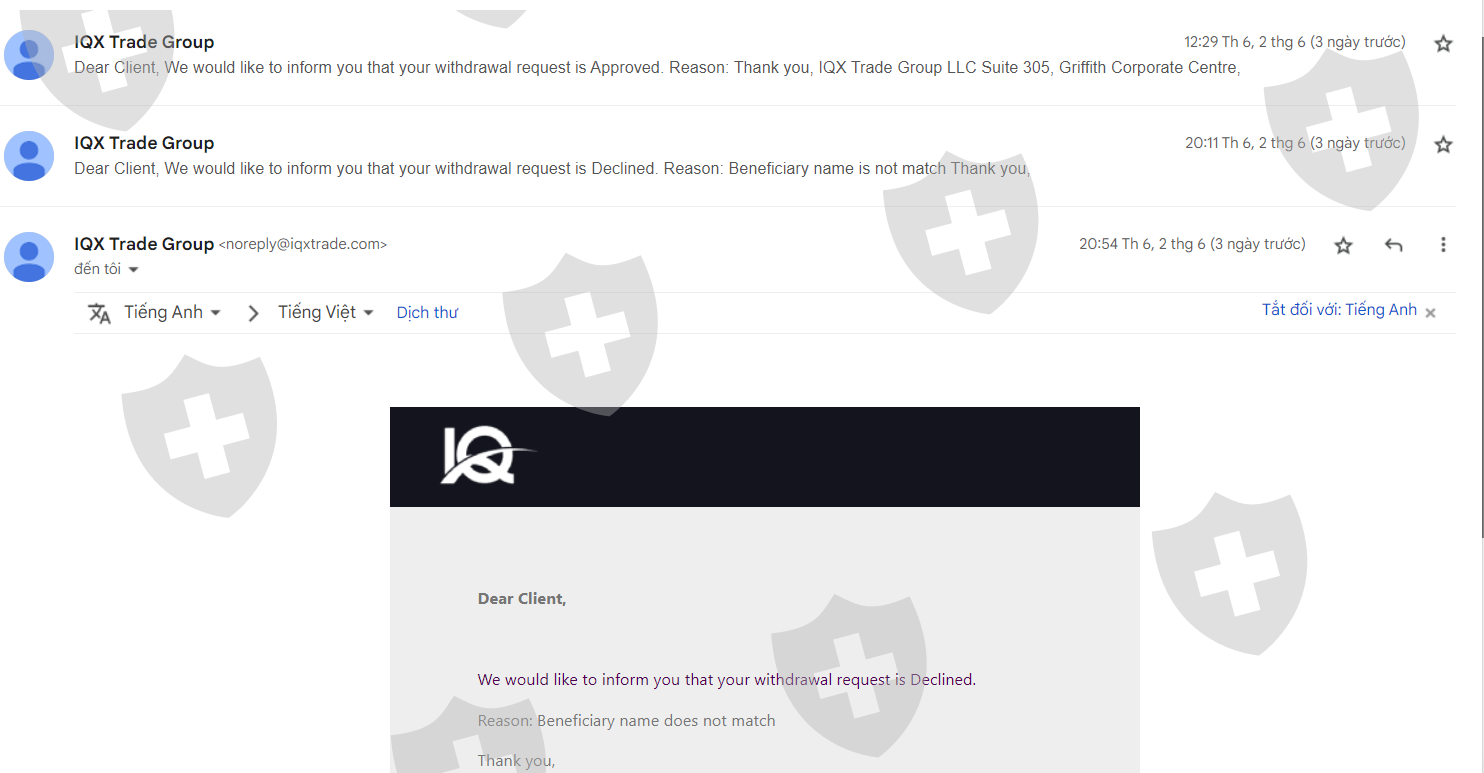Click sender avatar of the second email
Viewport: 1484px width, 773px height.
click(29, 156)
